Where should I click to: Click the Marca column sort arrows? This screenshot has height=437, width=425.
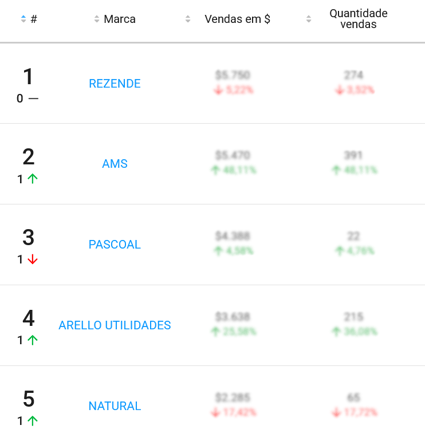pos(97,19)
